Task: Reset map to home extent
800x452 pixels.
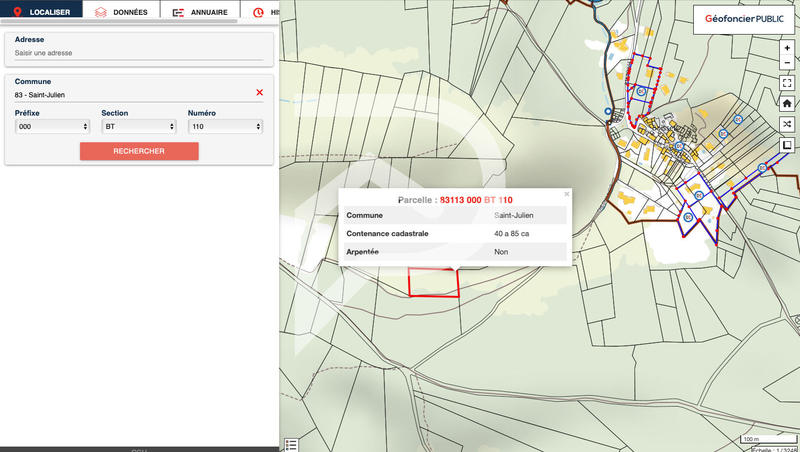Action: pyautogui.click(x=787, y=103)
